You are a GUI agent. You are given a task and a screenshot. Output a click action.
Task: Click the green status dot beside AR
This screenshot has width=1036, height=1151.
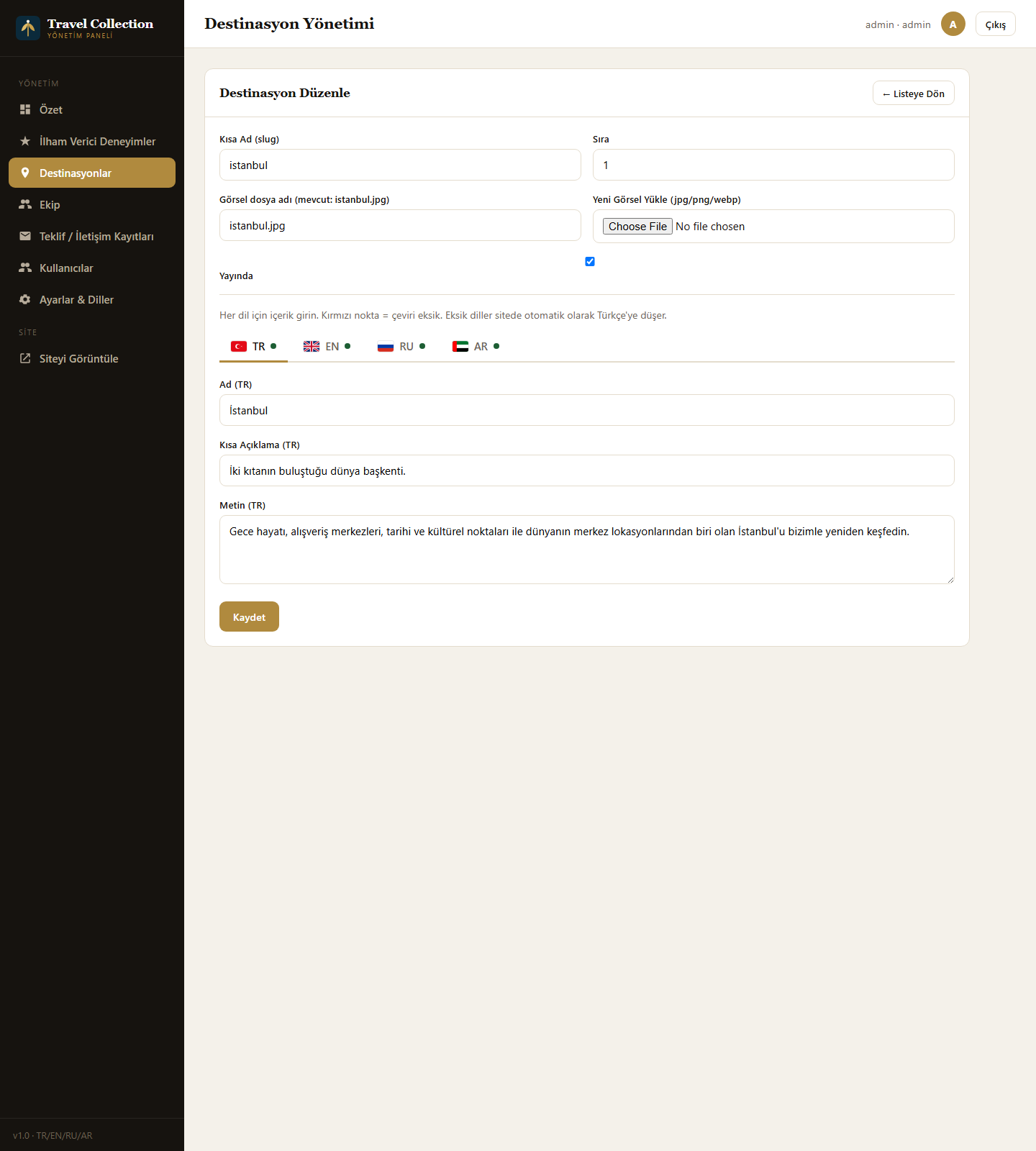coord(496,346)
